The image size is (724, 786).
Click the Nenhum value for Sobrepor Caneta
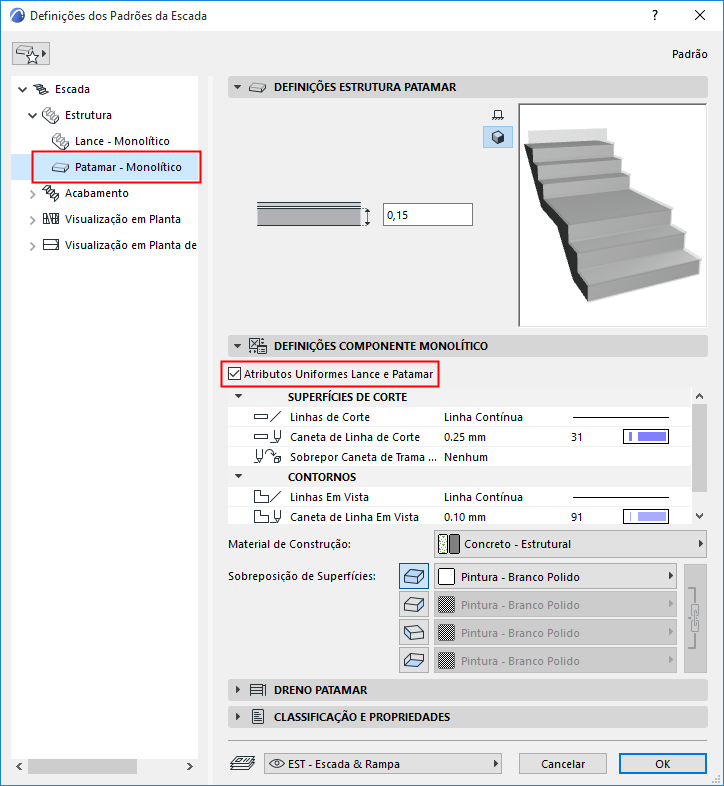[466, 457]
